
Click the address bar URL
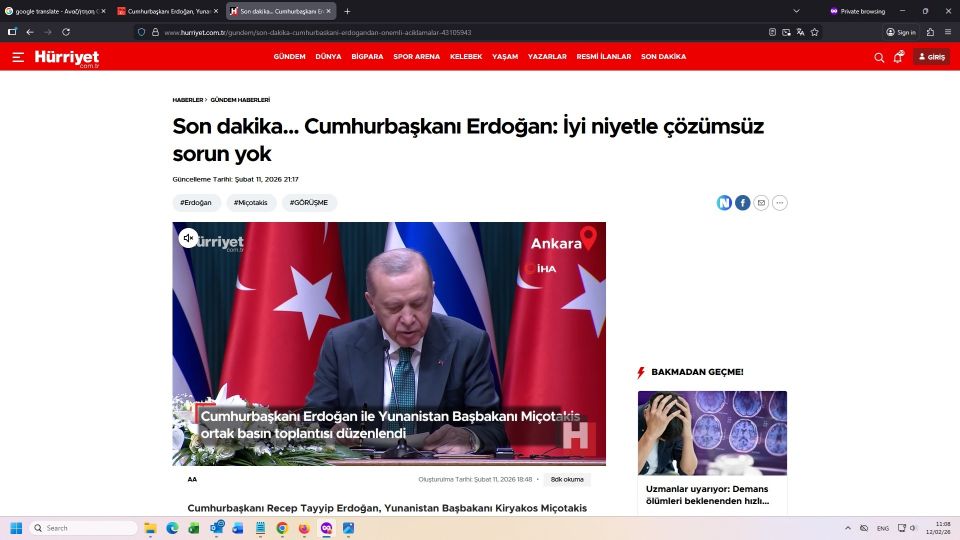pos(318,32)
